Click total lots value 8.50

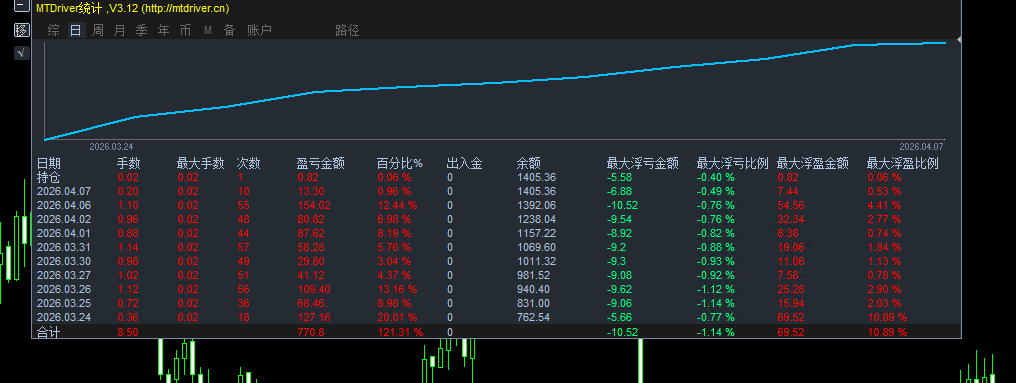(x=128, y=332)
